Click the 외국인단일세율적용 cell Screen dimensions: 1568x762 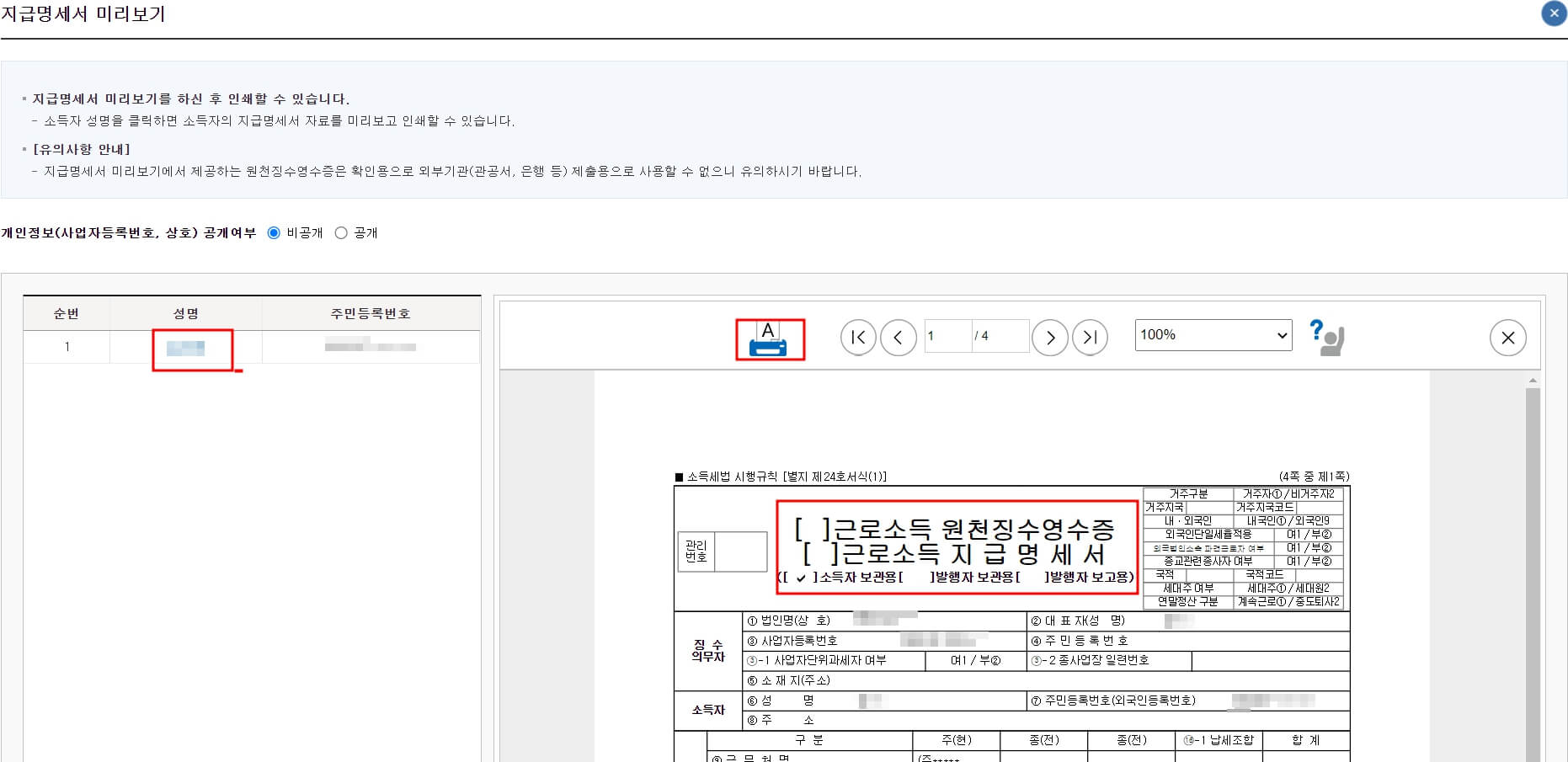click(x=1208, y=535)
